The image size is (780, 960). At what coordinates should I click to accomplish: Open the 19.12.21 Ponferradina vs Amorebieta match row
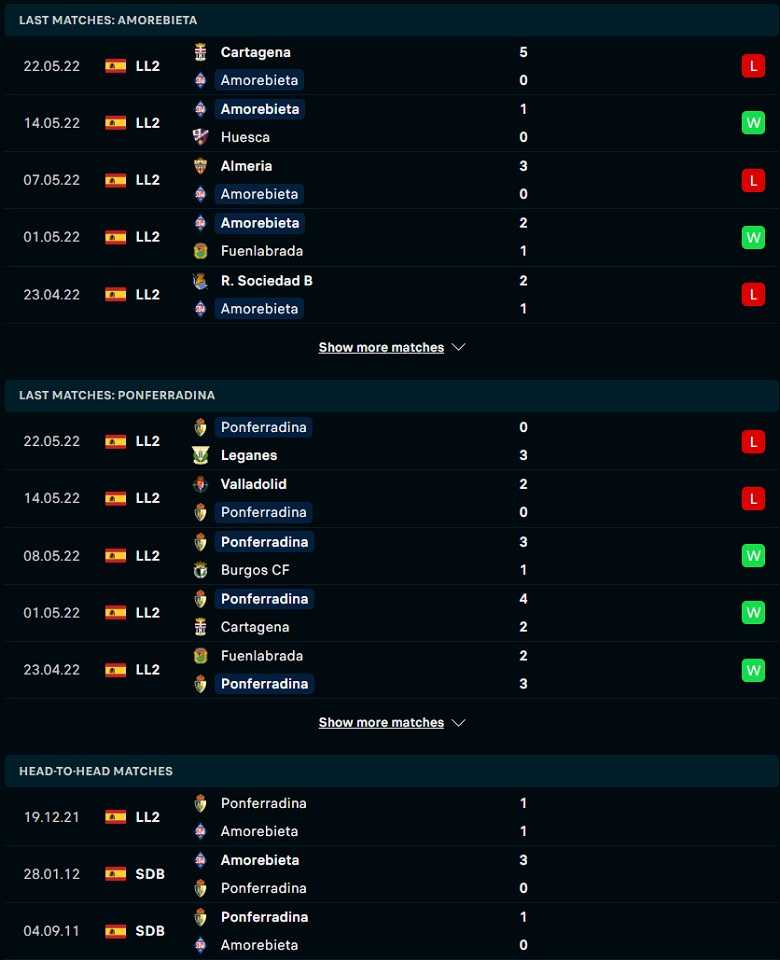click(392, 817)
